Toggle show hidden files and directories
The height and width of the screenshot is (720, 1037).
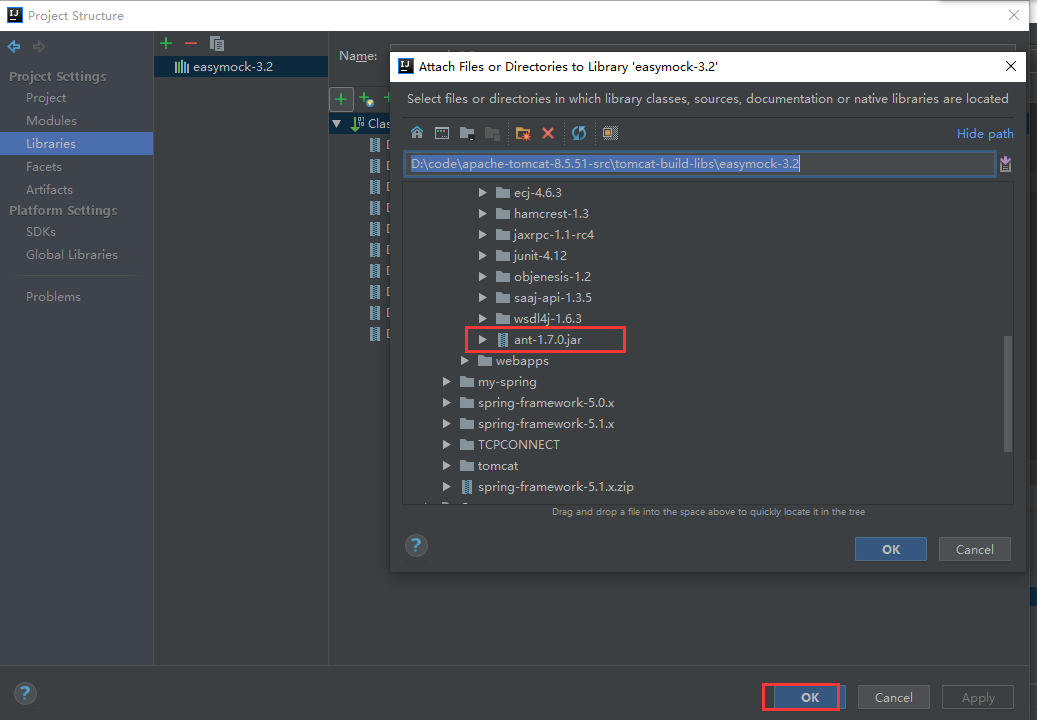tap(610, 133)
